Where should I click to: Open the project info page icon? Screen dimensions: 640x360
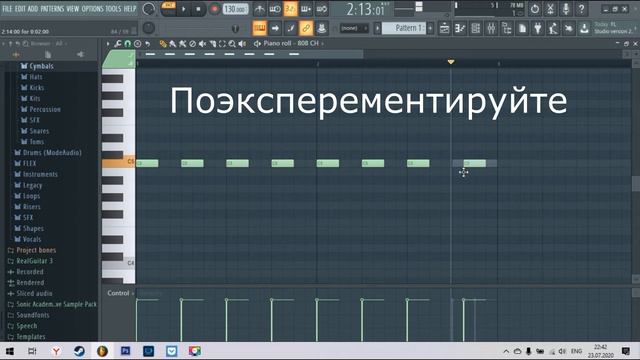click(x=522, y=28)
